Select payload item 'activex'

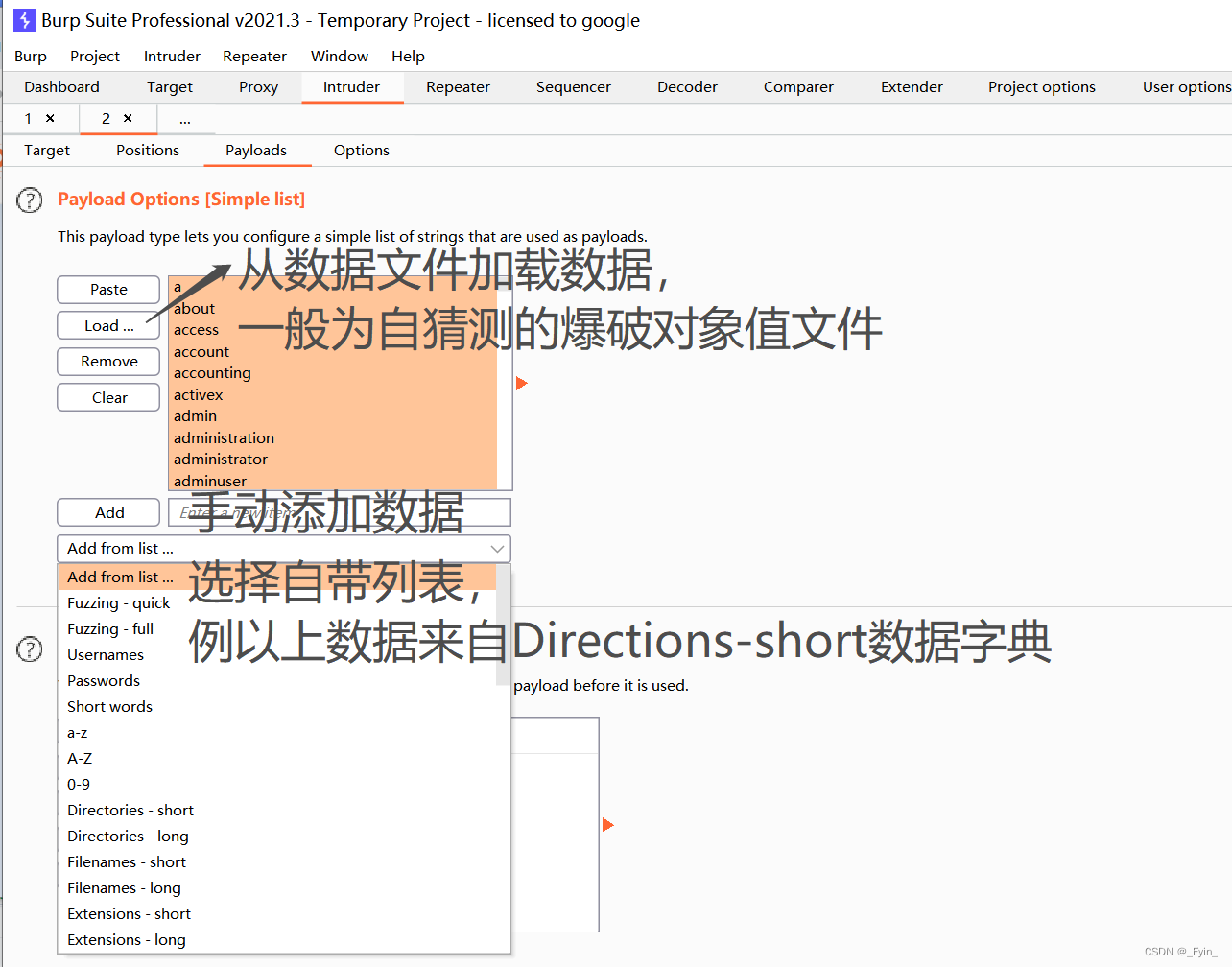(x=333, y=395)
